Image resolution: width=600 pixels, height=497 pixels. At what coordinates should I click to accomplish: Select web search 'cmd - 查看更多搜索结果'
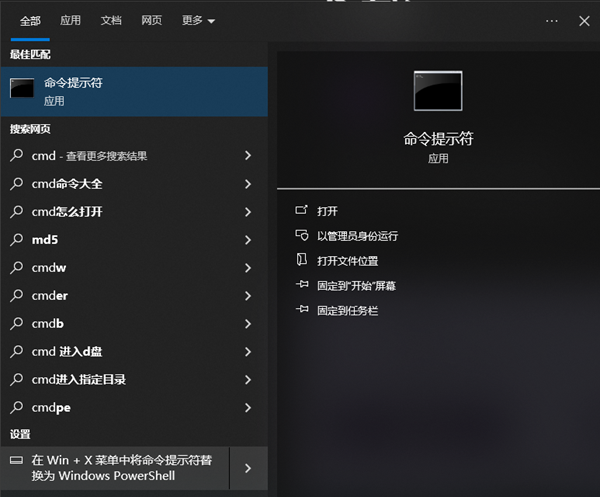click(x=134, y=156)
